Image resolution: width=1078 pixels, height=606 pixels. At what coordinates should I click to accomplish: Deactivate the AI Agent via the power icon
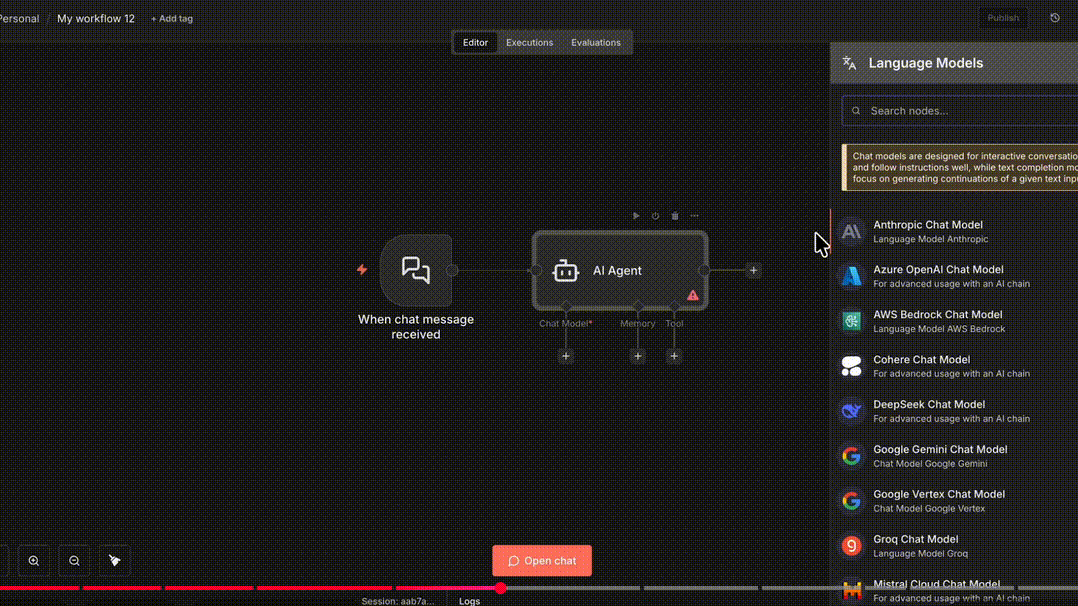655,215
